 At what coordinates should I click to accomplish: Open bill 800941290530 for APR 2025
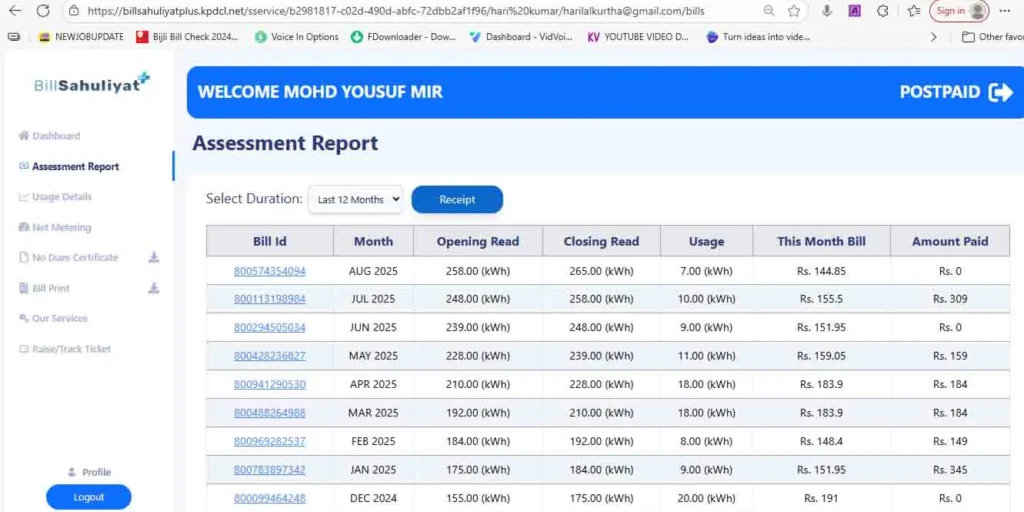click(x=269, y=384)
